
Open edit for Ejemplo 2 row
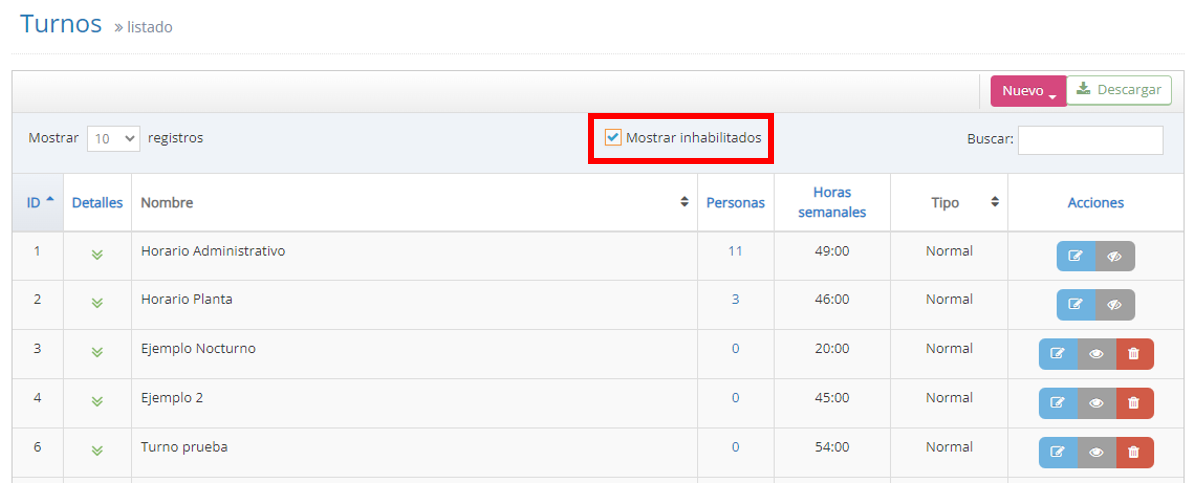click(x=1058, y=403)
